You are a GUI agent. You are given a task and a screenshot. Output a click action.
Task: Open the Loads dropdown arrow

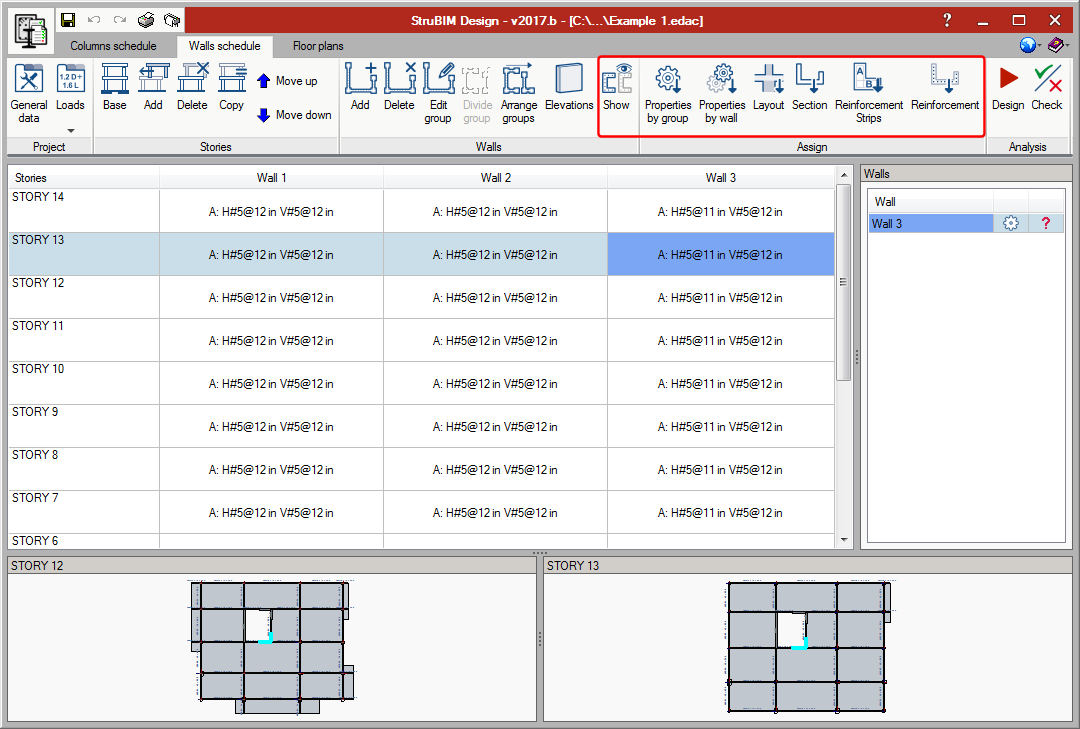pyautogui.click(x=70, y=130)
